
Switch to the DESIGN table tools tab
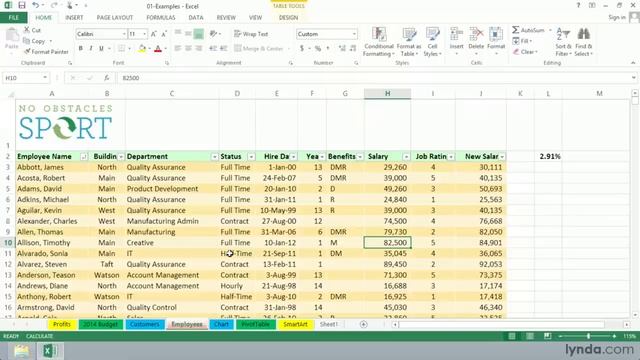coord(288,18)
